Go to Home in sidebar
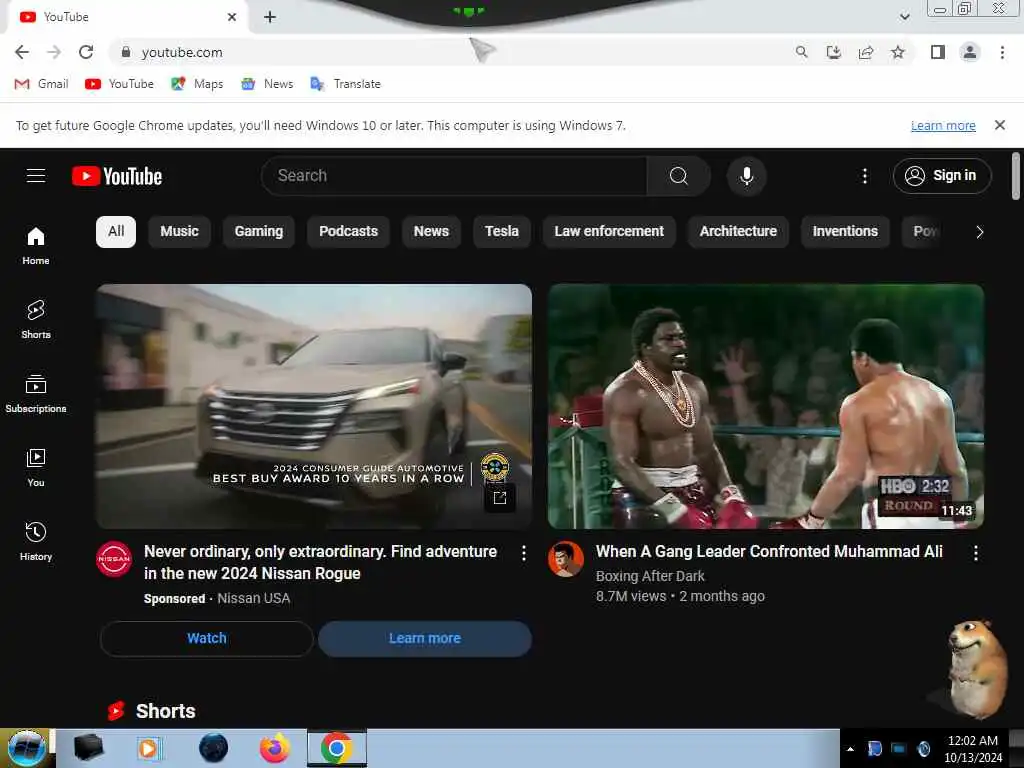This screenshot has height=768, width=1024. pos(36,246)
